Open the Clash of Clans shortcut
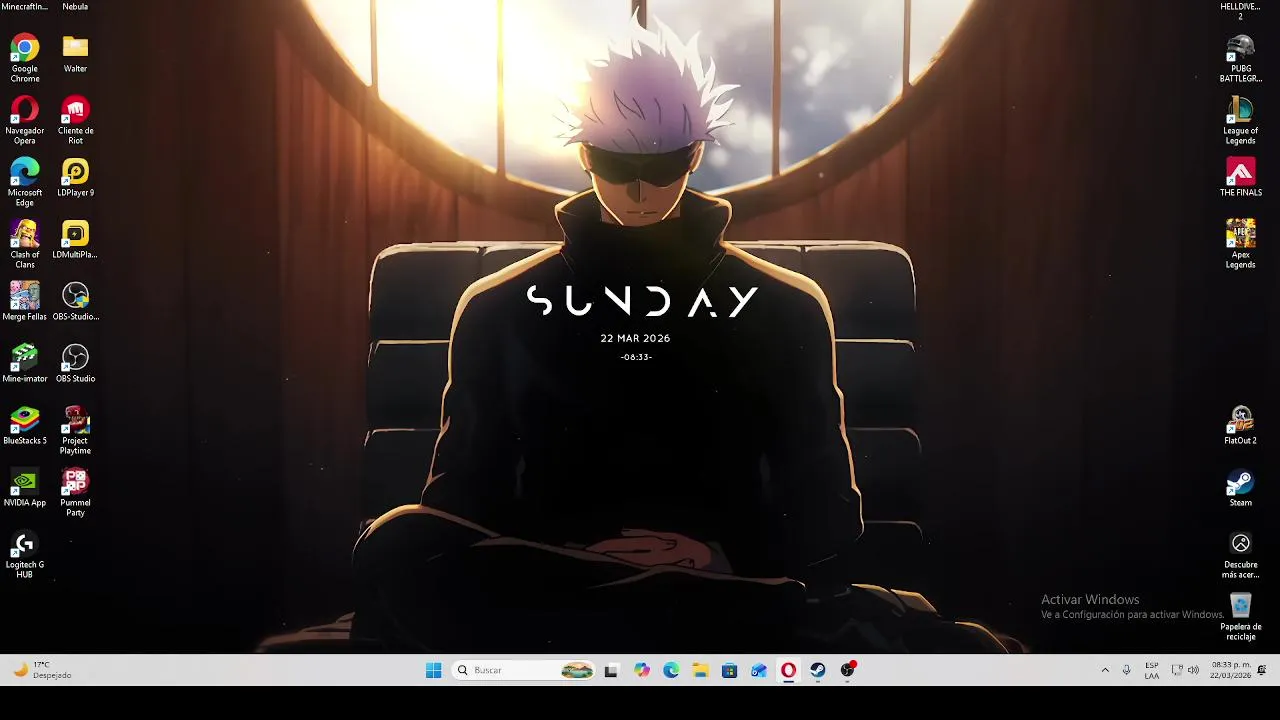Screen dimensions: 1280x720 (x=25, y=244)
